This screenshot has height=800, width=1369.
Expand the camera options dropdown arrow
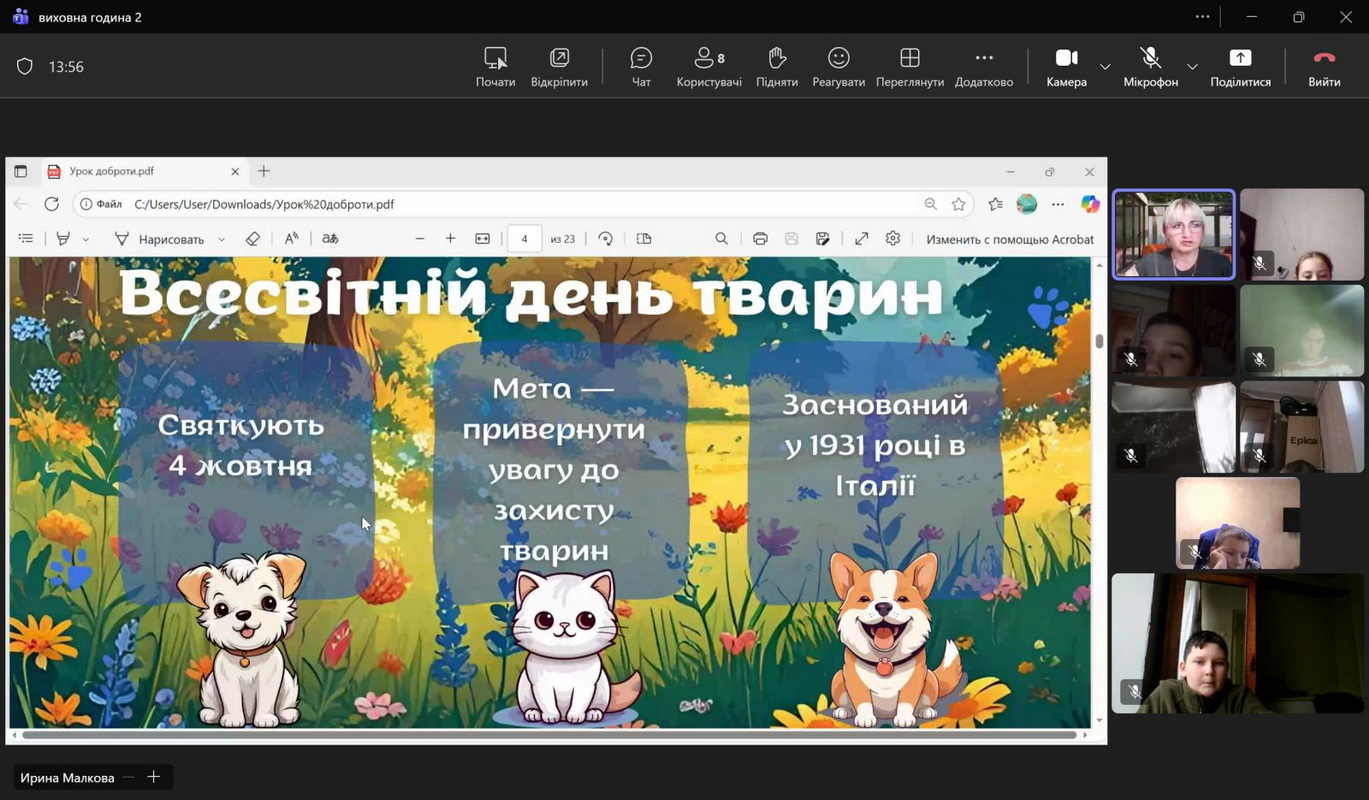coord(1105,67)
